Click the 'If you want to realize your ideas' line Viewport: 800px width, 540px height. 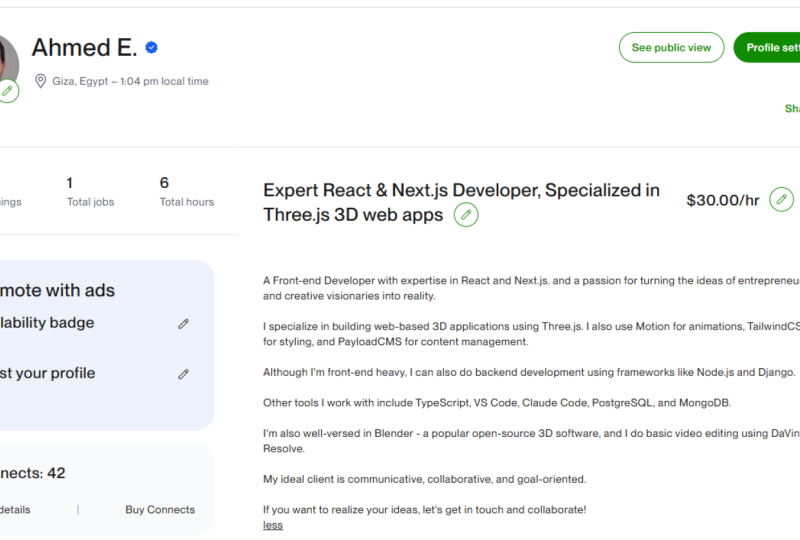point(424,509)
